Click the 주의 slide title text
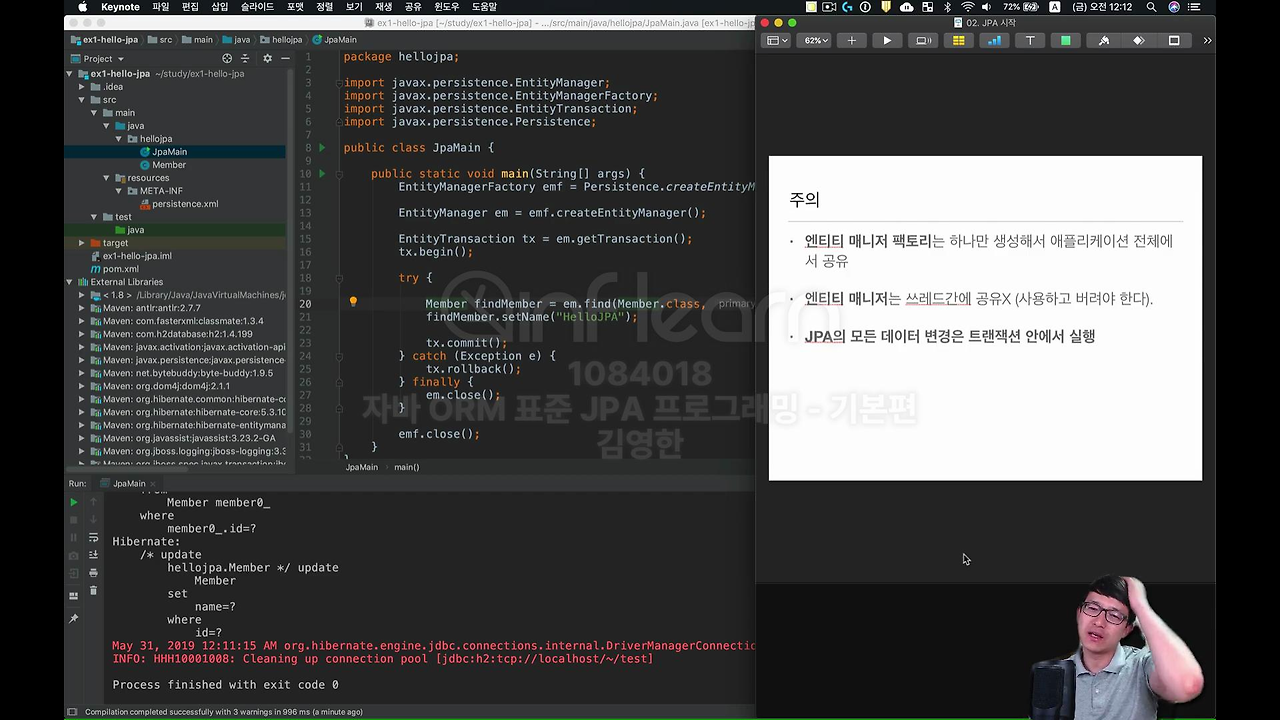The height and width of the screenshot is (720, 1280). coord(804,199)
